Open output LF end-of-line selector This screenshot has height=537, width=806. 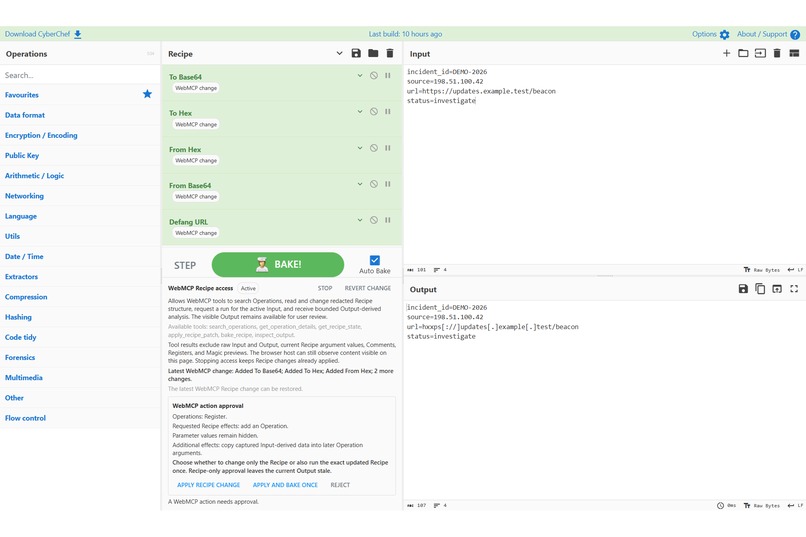795,506
